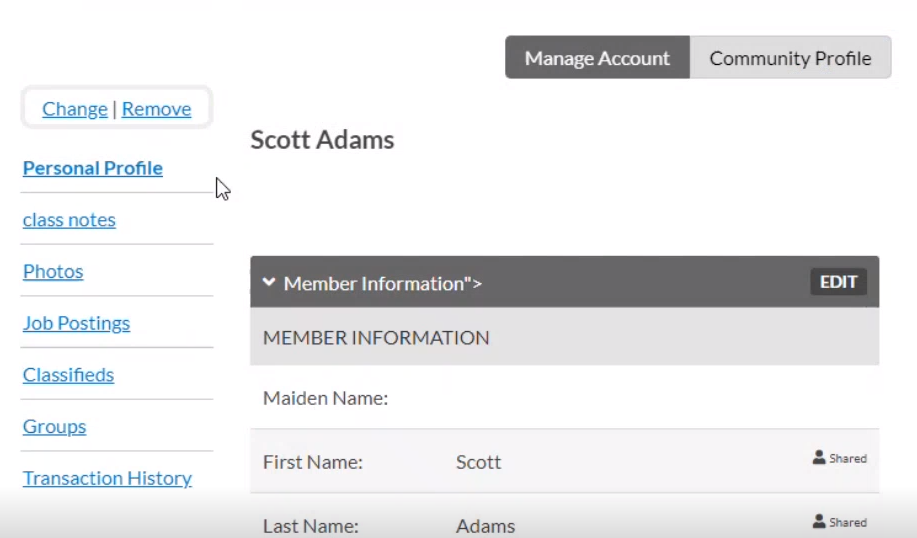917x538 pixels.
Task: Click the Change photo link
Action: [75, 109]
